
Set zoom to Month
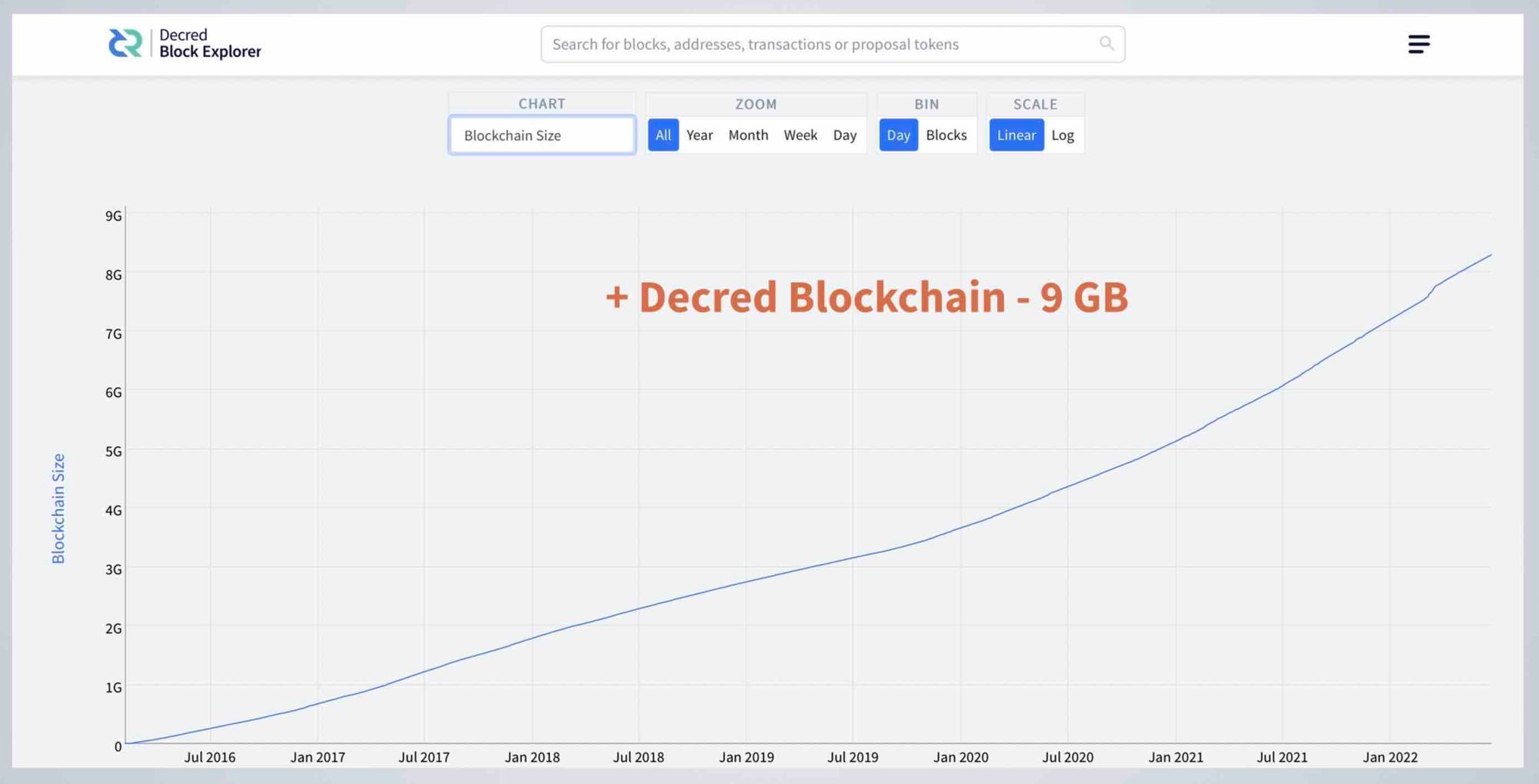tap(748, 135)
